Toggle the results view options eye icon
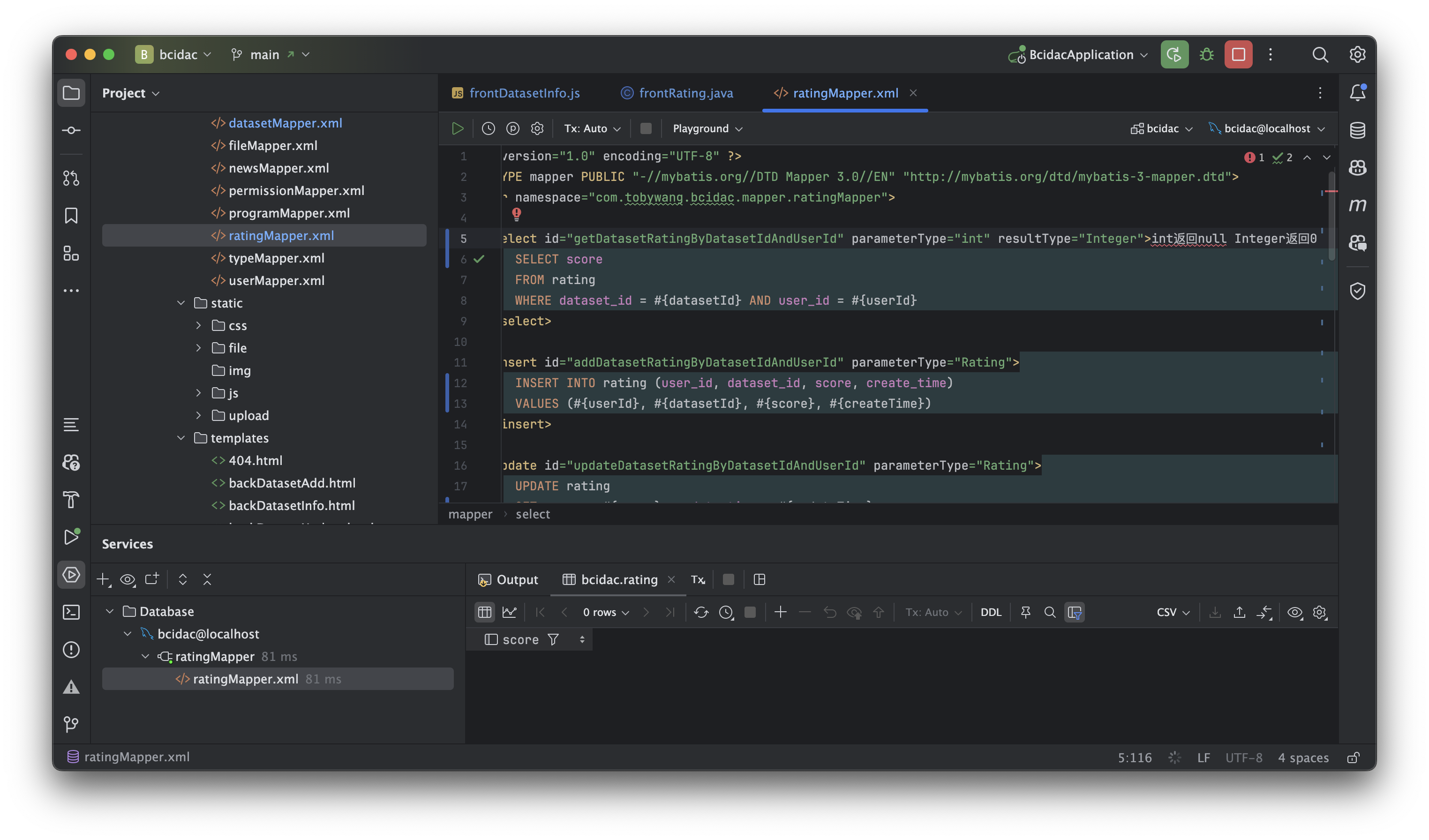The width and height of the screenshot is (1429, 840). point(1294,612)
